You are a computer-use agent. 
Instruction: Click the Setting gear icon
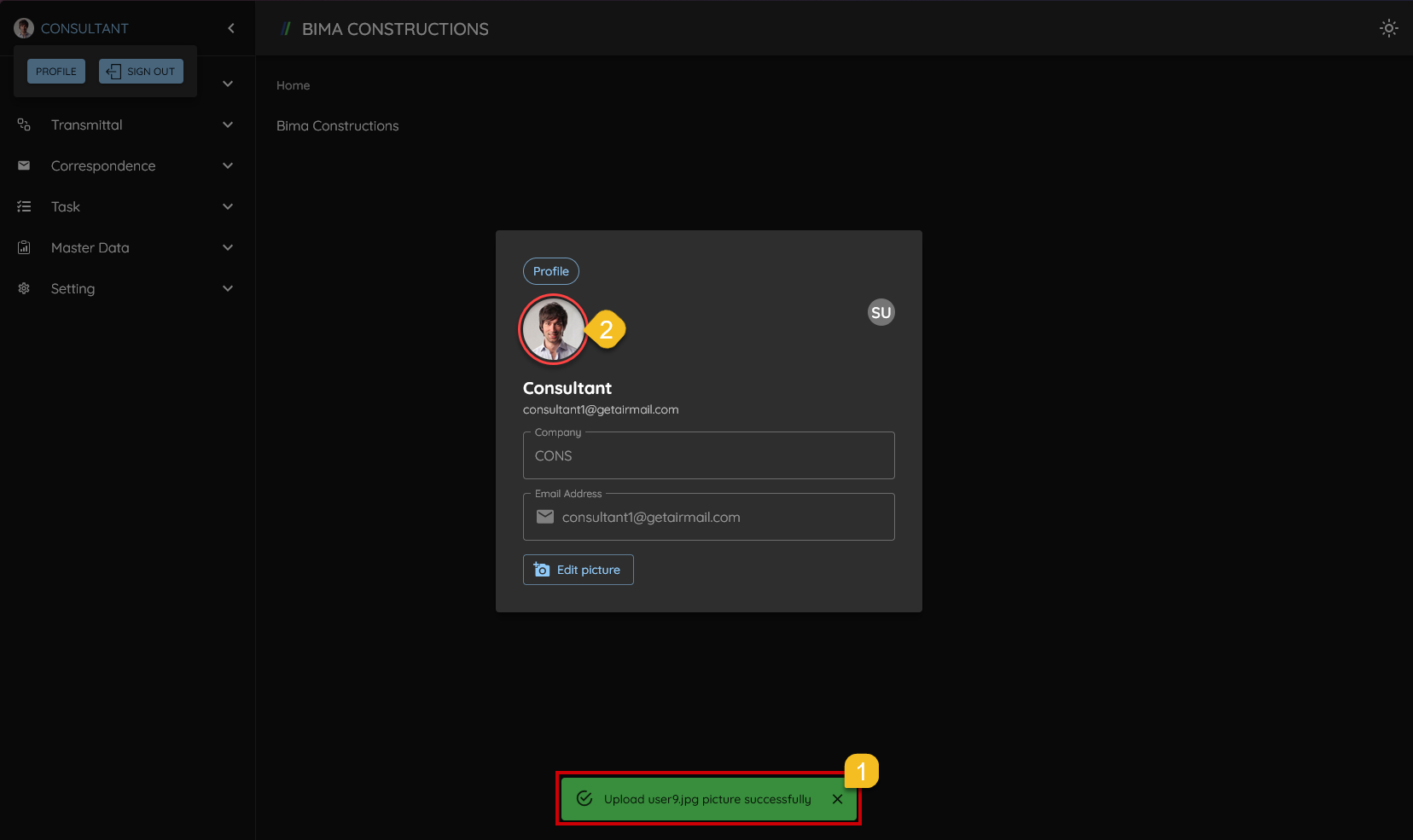point(24,288)
